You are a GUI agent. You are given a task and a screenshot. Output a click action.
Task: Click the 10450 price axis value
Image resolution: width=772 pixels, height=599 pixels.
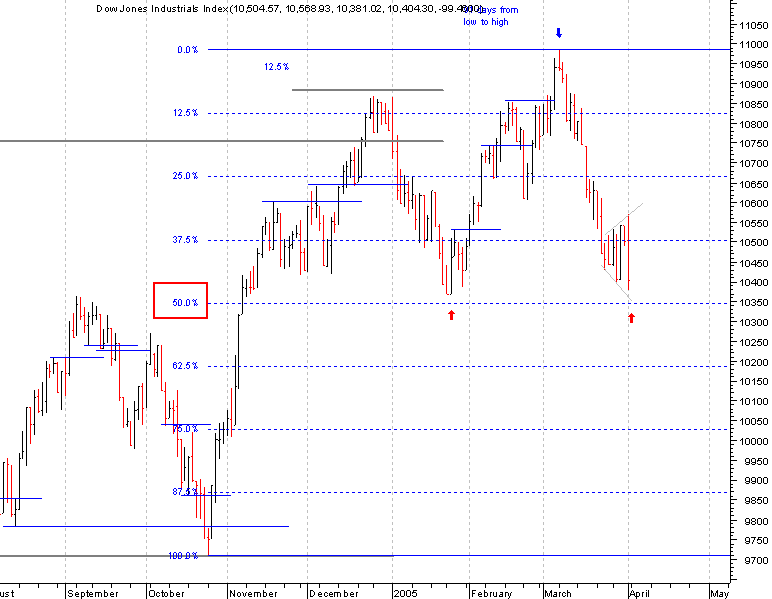coord(753,264)
